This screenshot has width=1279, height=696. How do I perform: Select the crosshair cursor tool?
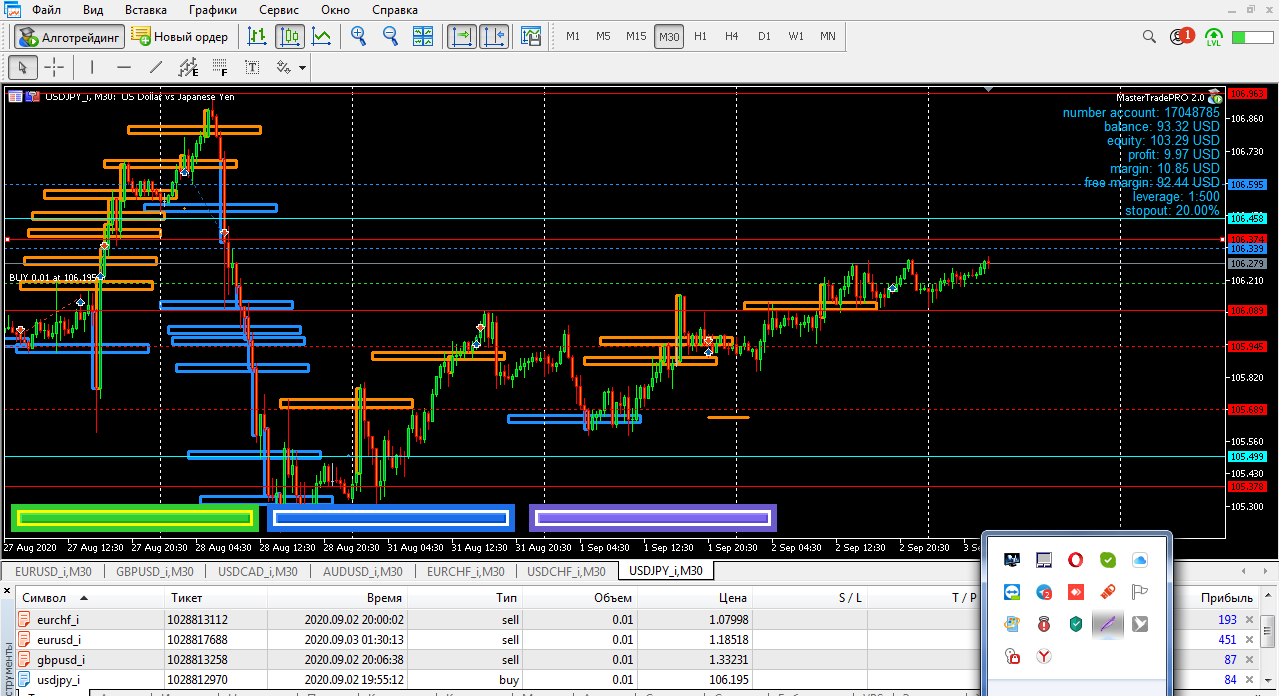point(54,68)
